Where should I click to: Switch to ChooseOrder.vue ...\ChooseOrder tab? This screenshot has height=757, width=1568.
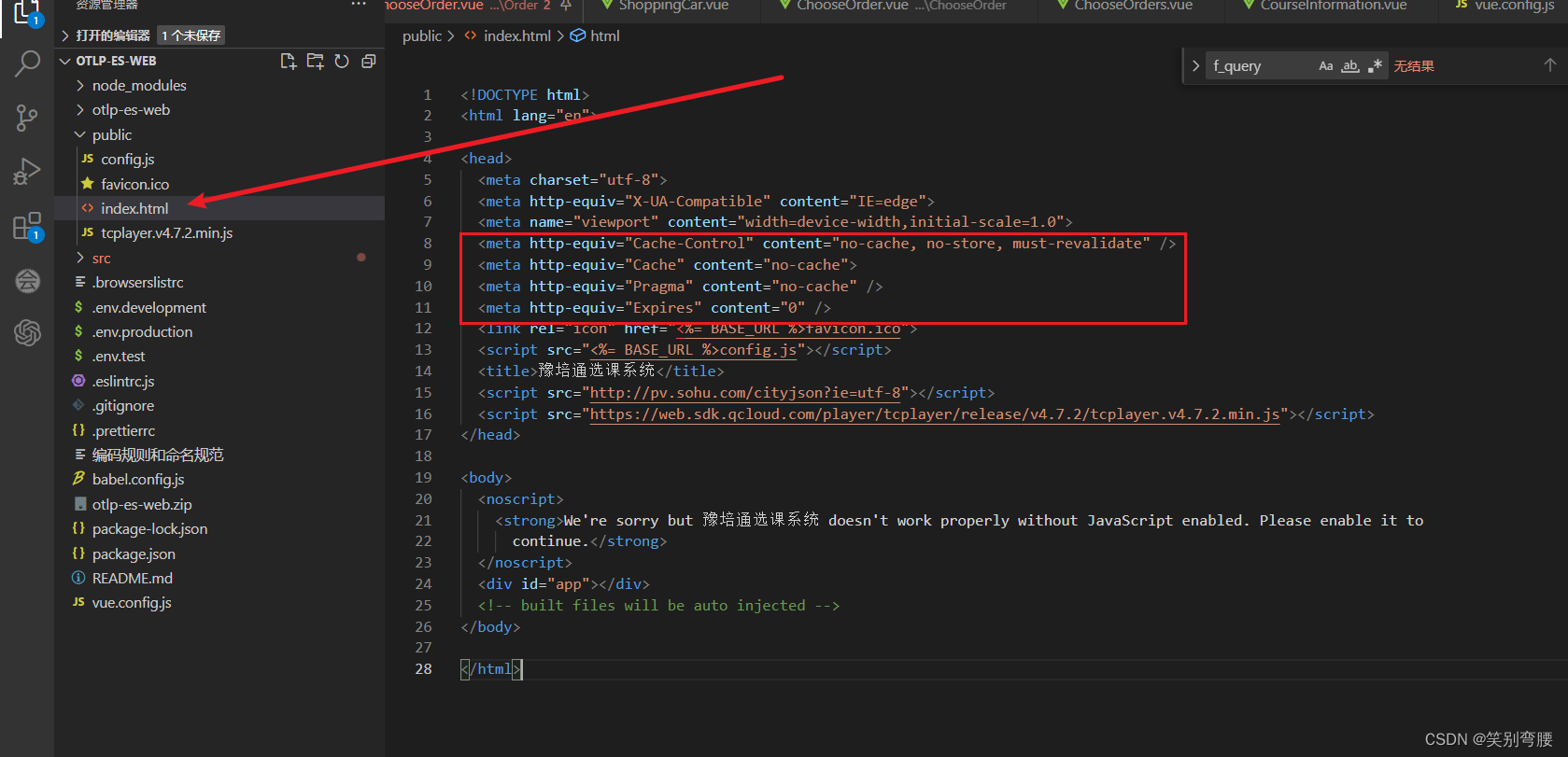(900, 6)
